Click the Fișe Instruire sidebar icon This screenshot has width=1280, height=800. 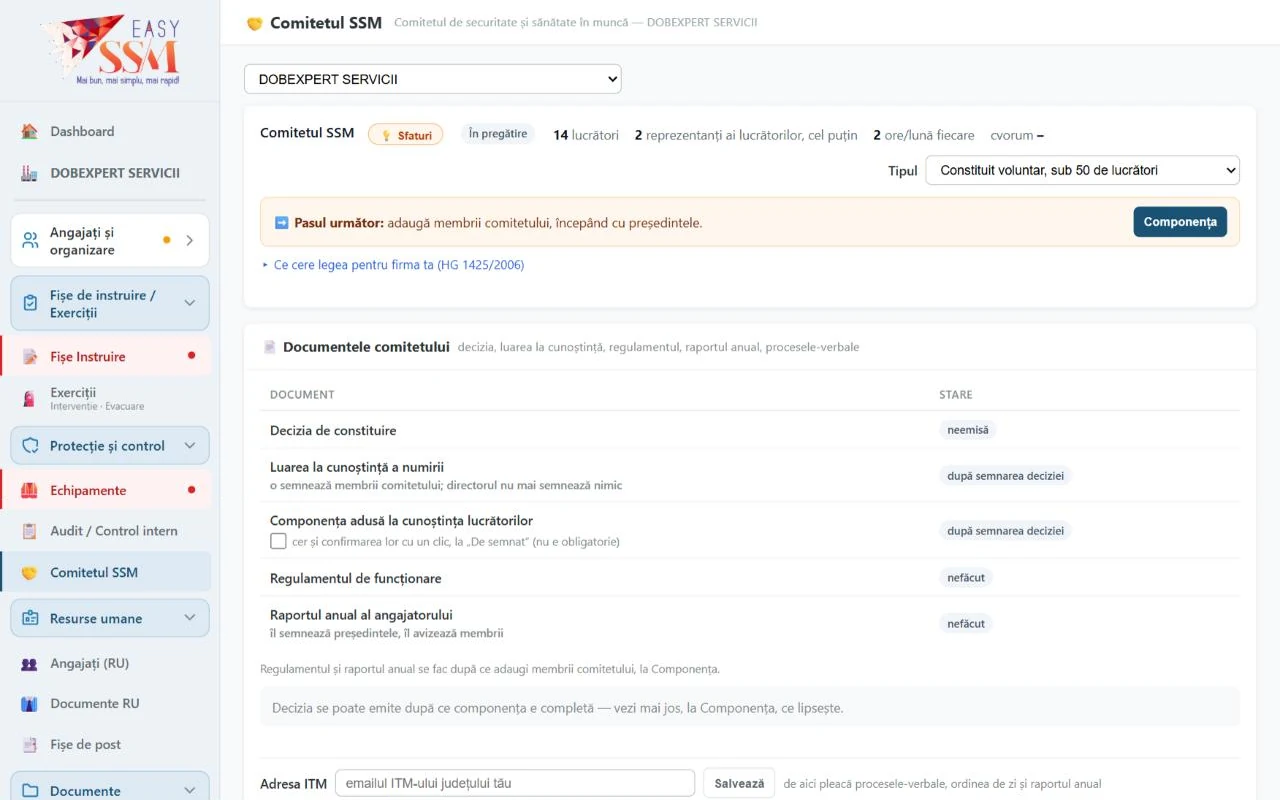[30, 357]
